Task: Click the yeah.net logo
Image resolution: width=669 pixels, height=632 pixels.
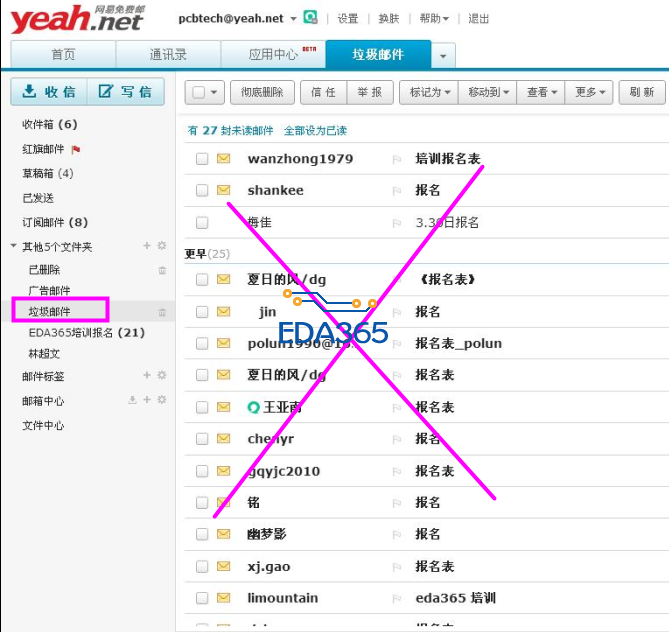Action: coord(77,19)
